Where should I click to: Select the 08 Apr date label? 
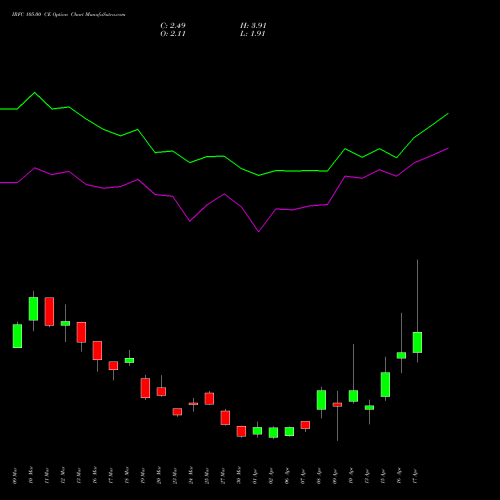coord(319,476)
